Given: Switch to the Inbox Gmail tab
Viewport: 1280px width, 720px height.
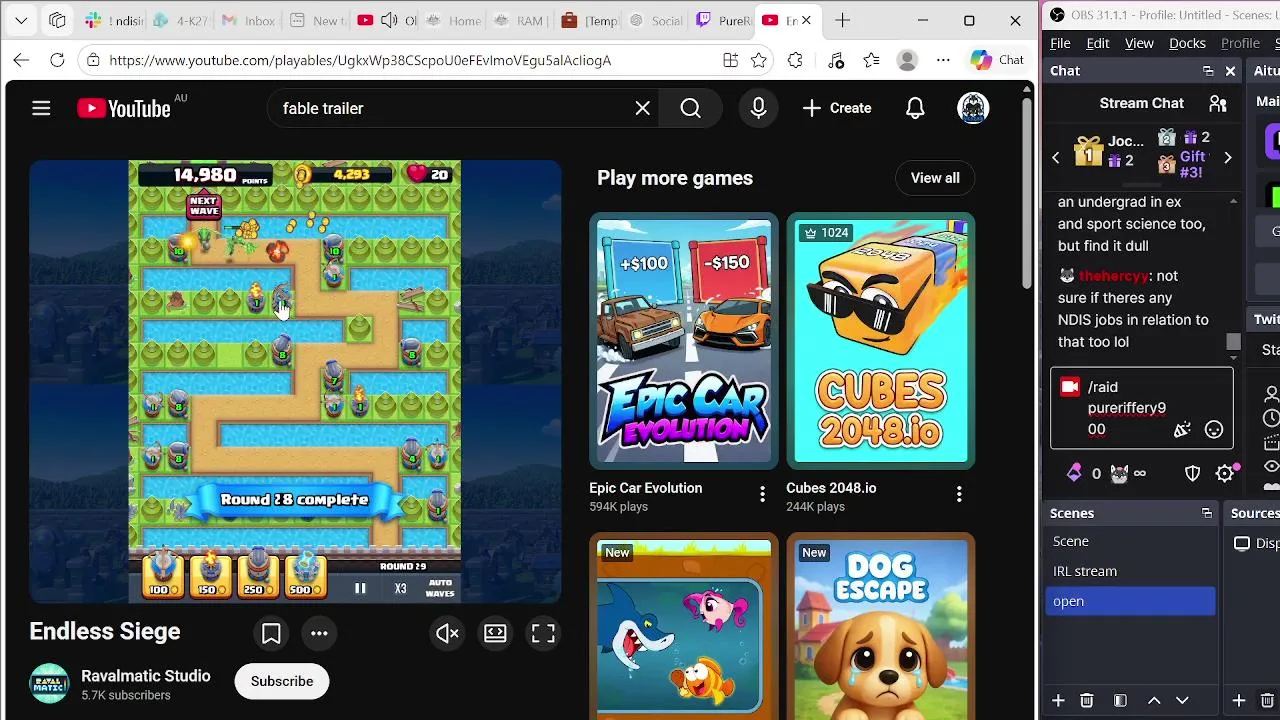Looking at the screenshot, I should pos(247,20).
